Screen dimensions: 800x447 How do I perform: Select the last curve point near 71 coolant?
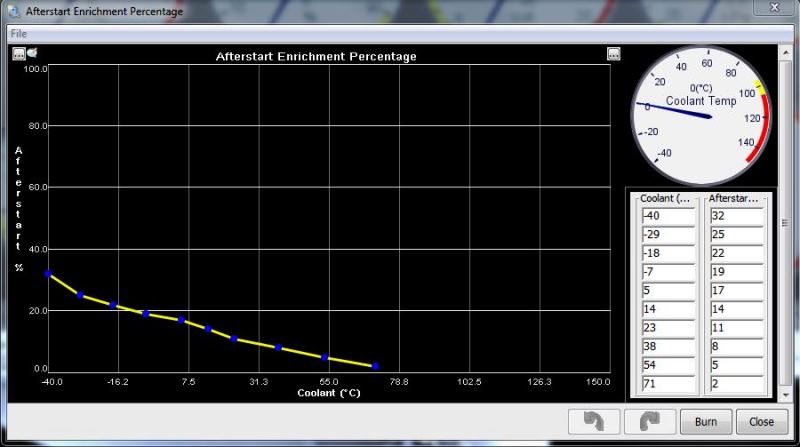point(375,367)
